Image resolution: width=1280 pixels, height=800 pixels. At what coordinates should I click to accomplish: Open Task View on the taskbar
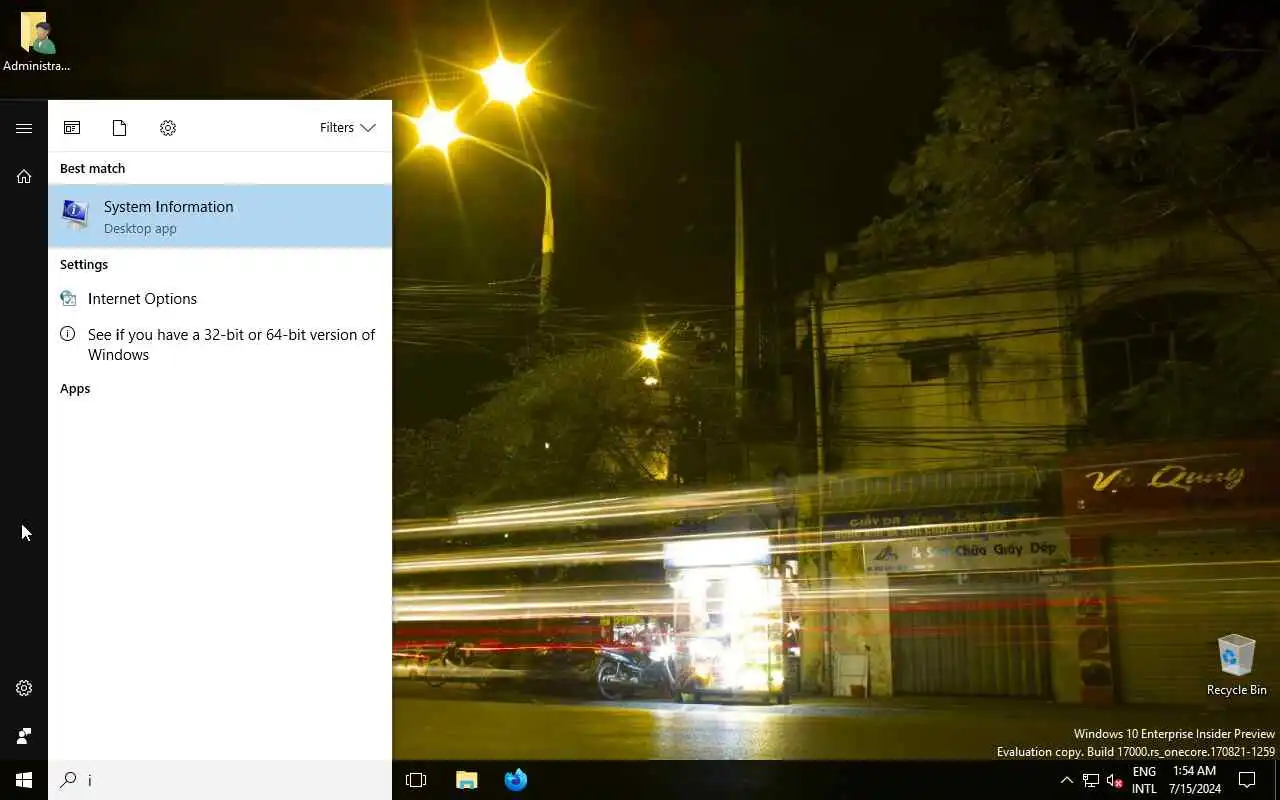(x=416, y=780)
